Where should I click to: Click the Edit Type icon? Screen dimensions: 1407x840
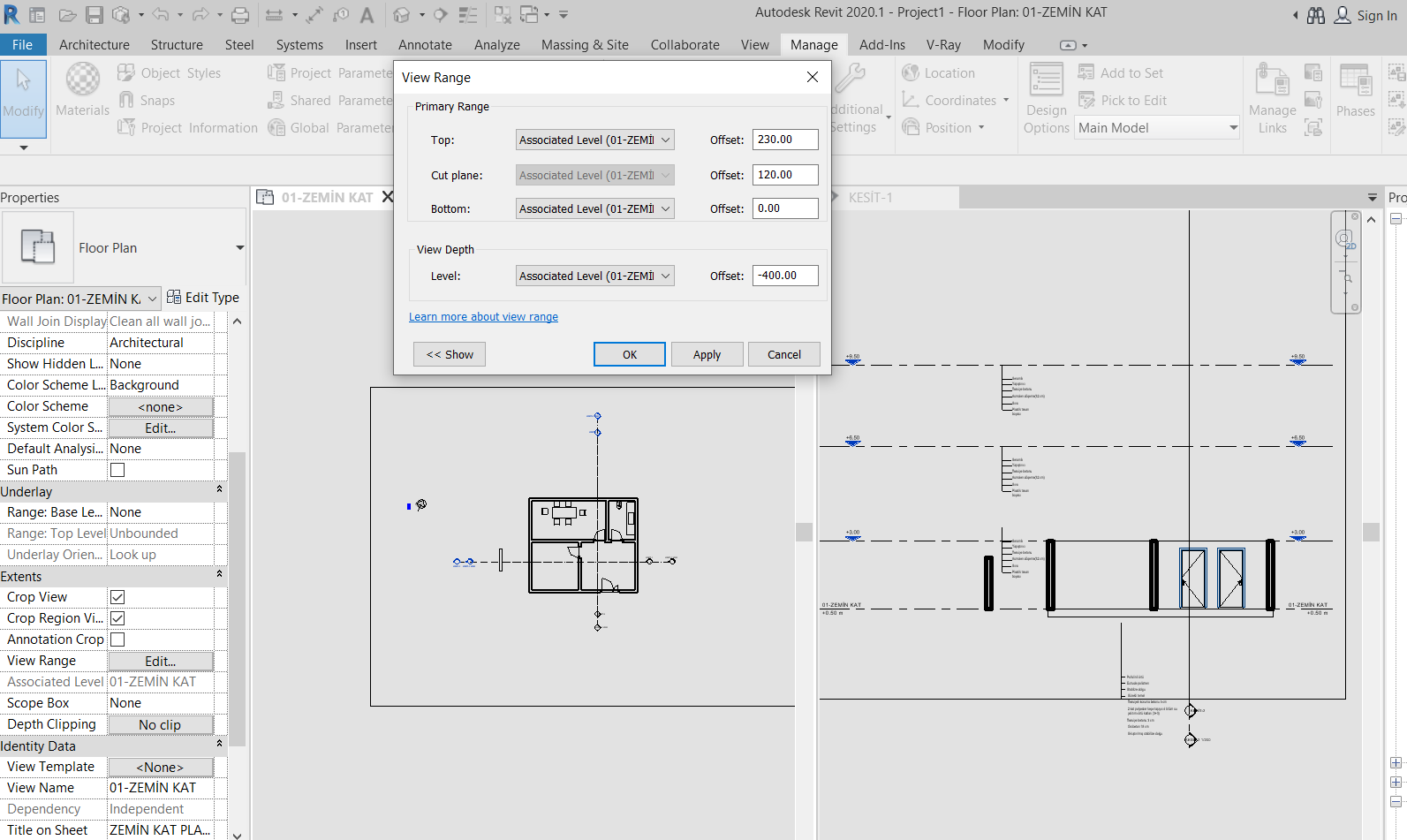pos(174,298)
